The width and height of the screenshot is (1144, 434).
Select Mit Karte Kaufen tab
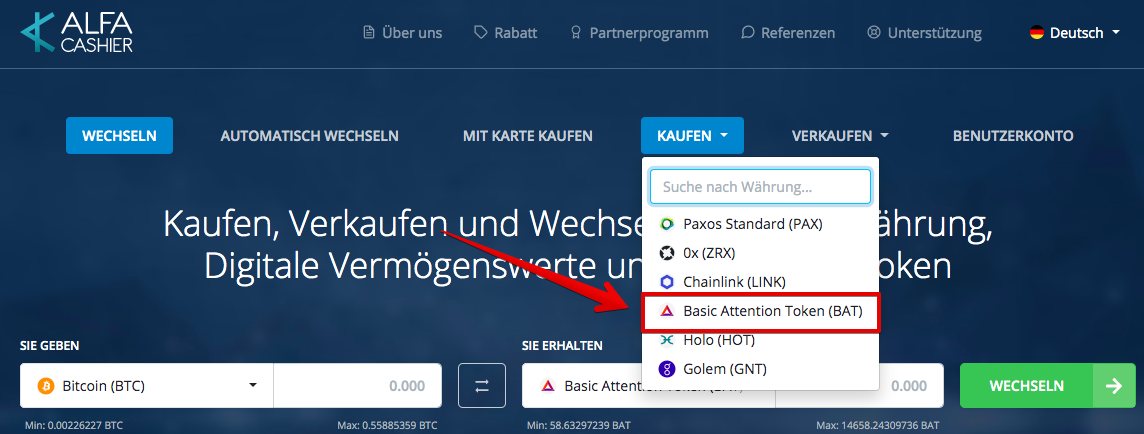pyautogui.click(x=527, y=136)
